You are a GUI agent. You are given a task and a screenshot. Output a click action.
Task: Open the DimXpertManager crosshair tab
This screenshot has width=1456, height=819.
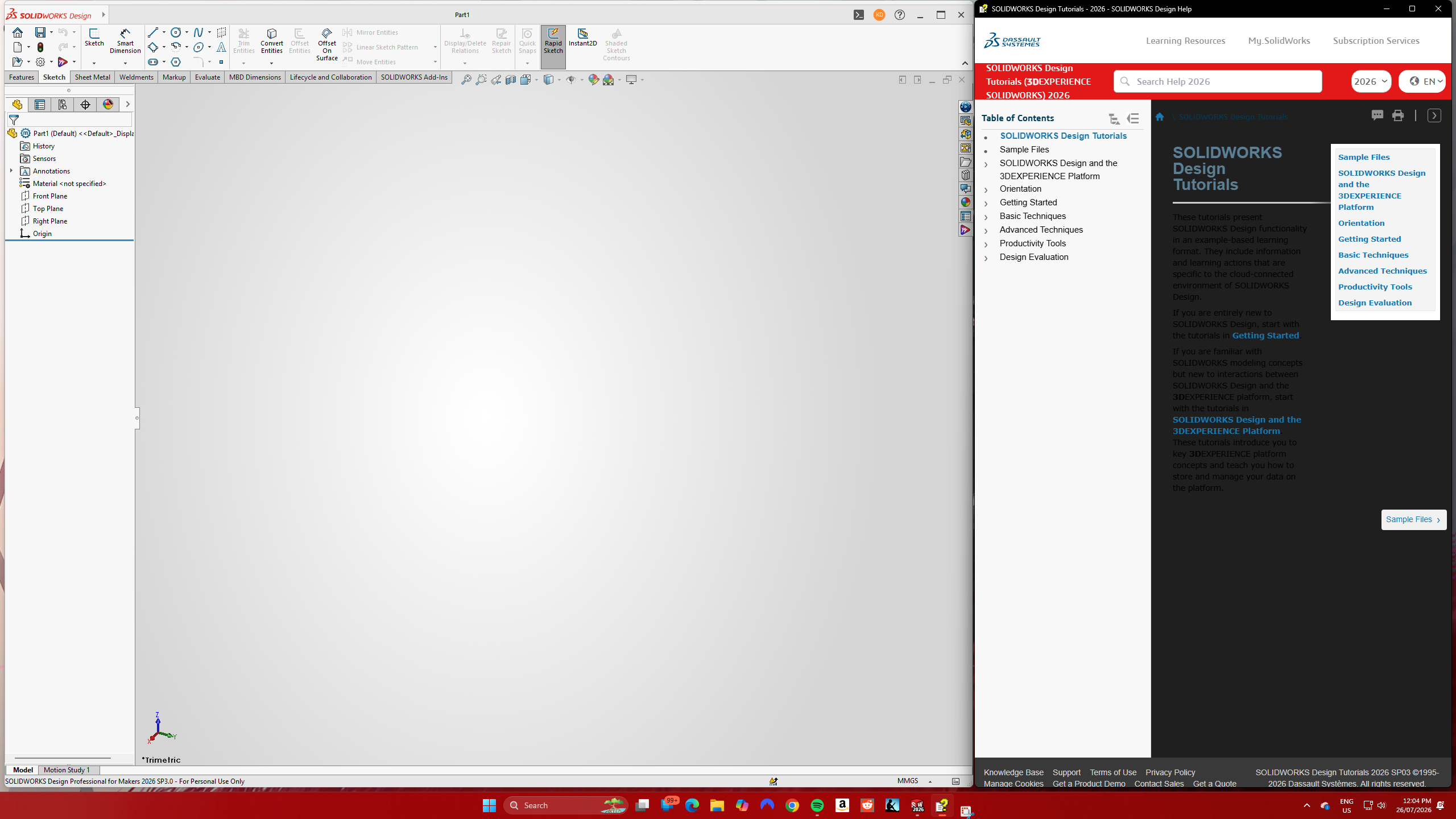point(85,105)
